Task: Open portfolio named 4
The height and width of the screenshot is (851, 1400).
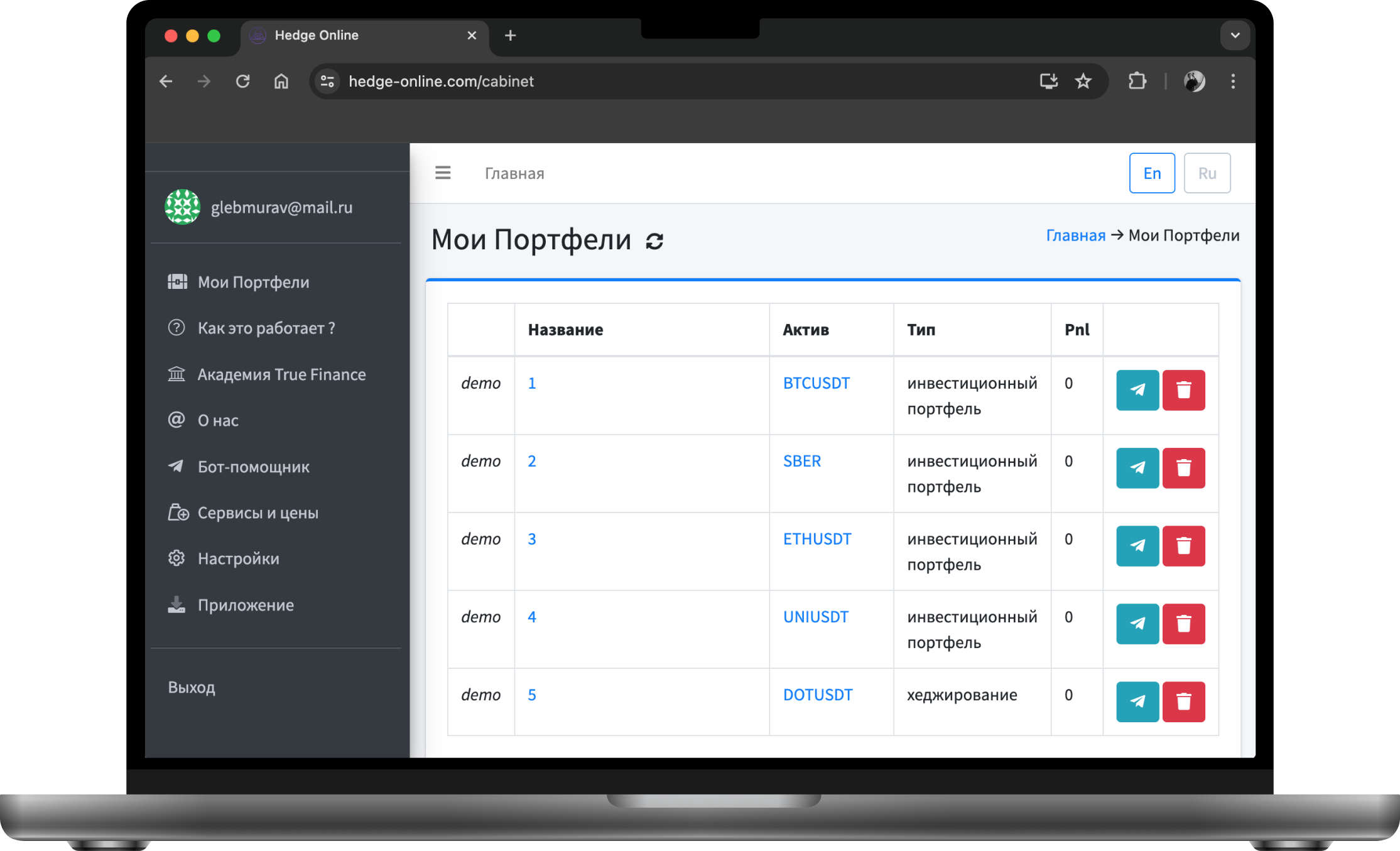Action: pyautogui.click(x=532, y=617)
